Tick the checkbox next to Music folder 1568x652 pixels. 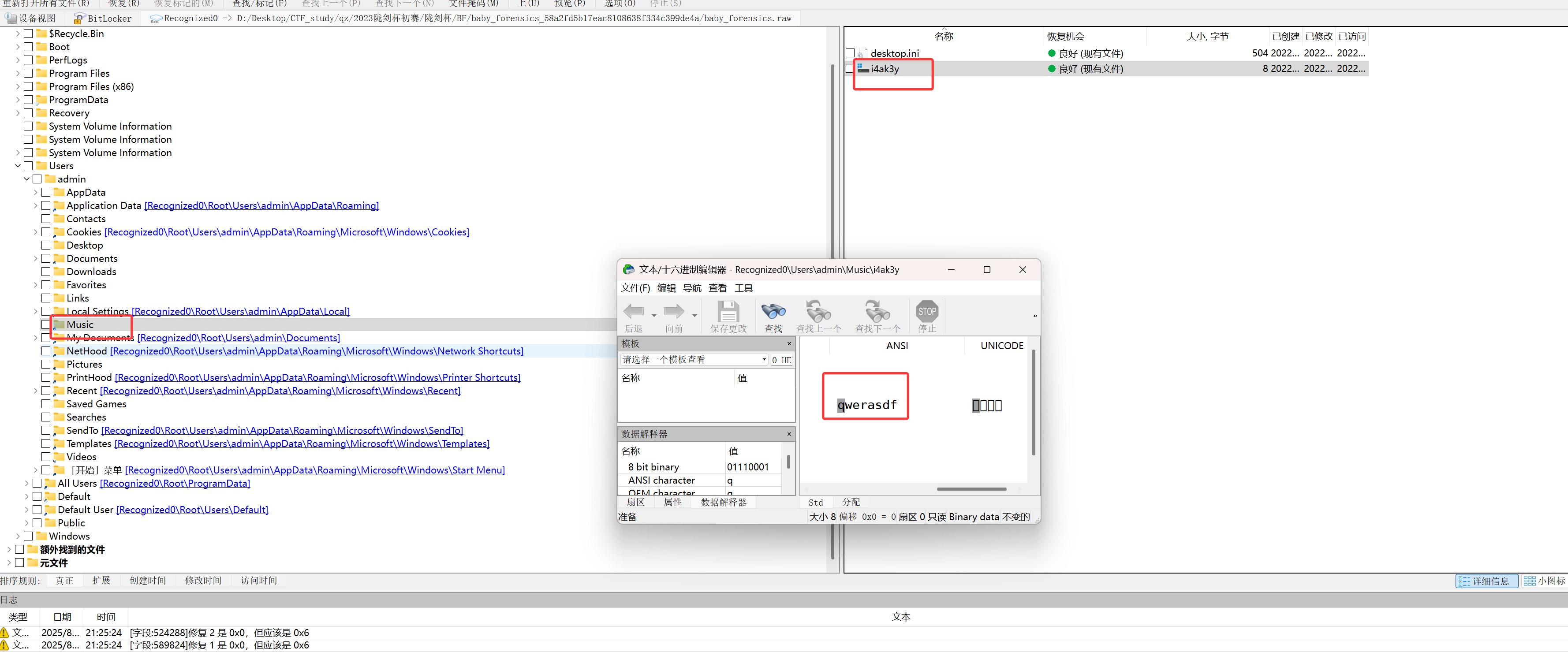(46, 324)
